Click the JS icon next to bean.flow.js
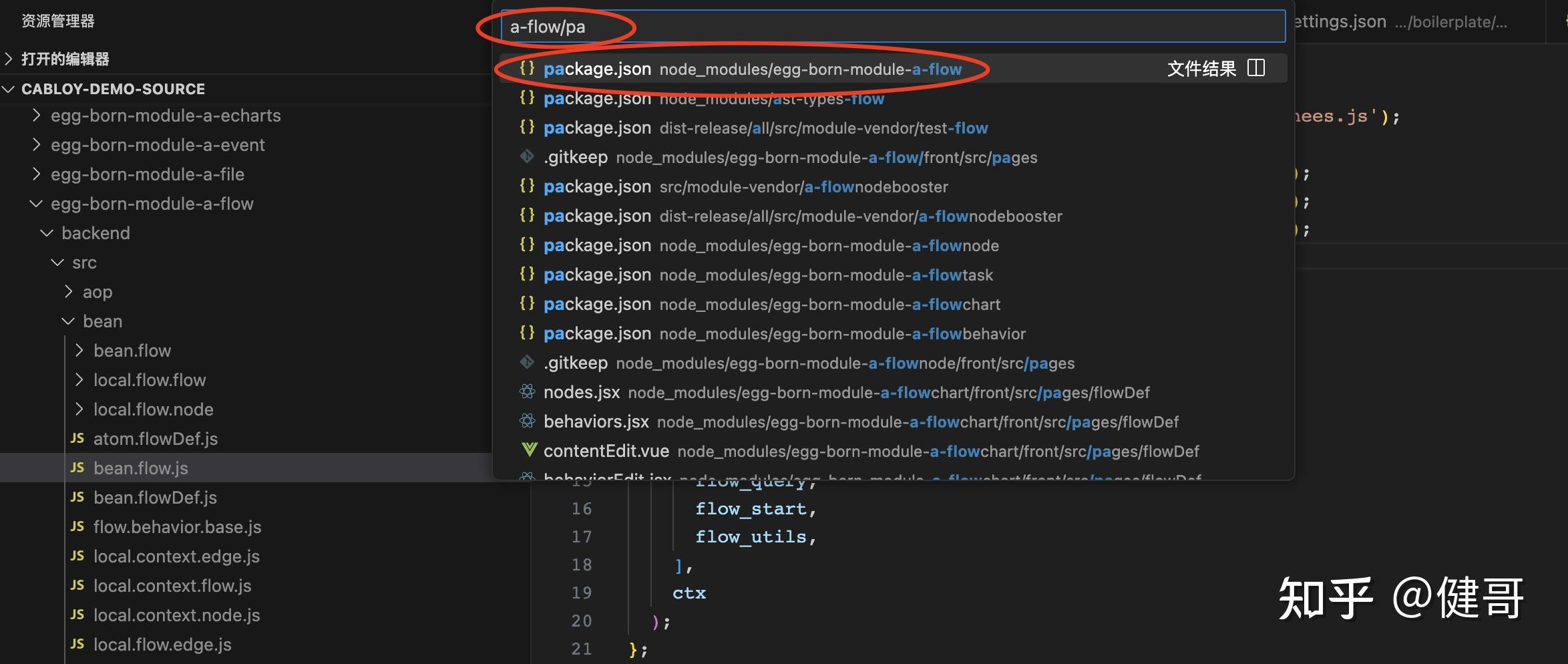Viewport: 1568px width, 664px height. tap(77, 468)
